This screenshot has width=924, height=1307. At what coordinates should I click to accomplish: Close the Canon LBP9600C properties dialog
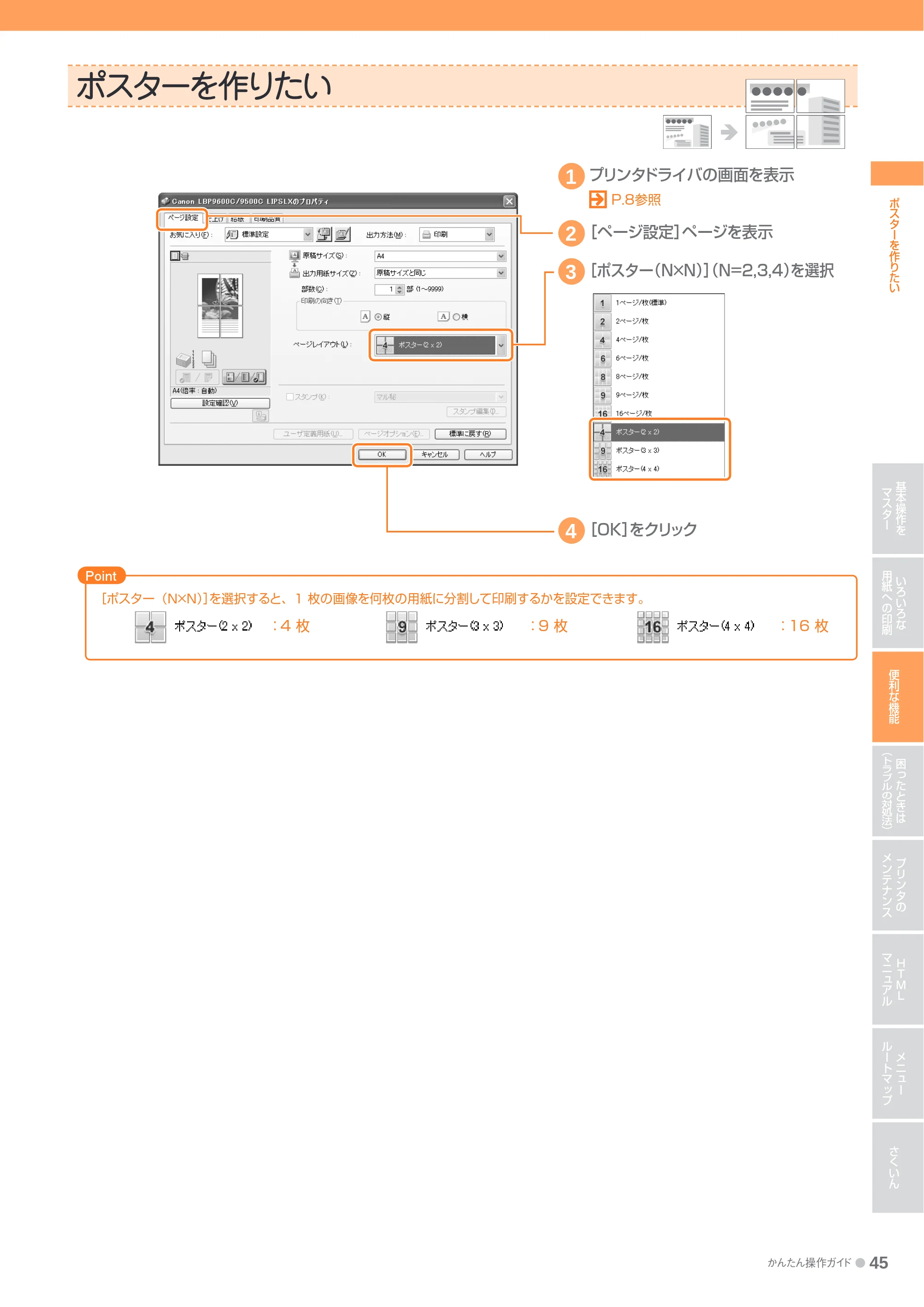click(509, 201)
